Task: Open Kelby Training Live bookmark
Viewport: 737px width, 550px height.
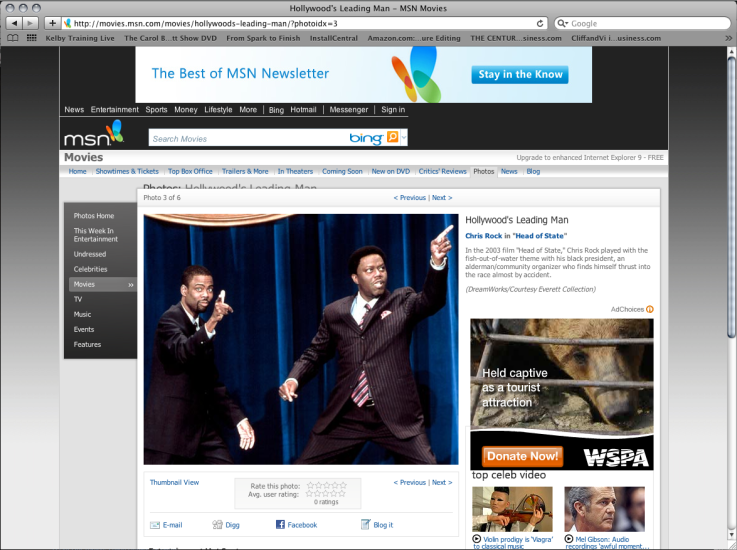Action: coord(80,38)
